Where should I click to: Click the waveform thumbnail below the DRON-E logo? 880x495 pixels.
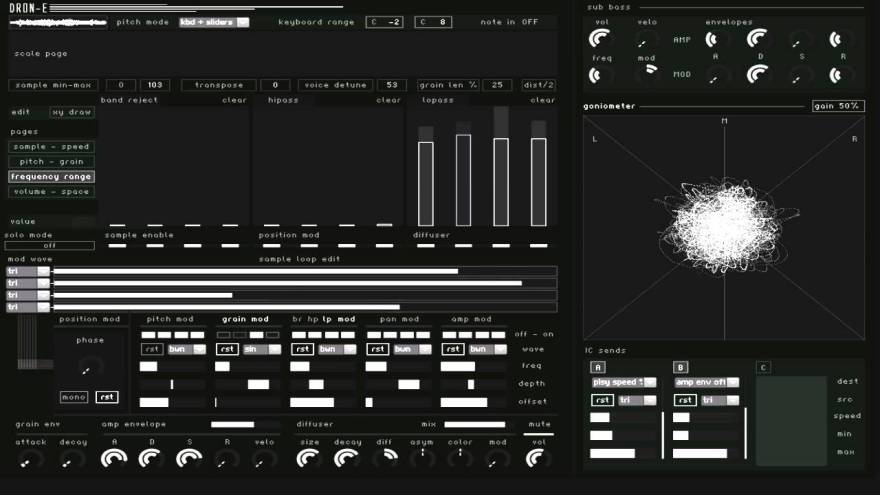[58, 22]
